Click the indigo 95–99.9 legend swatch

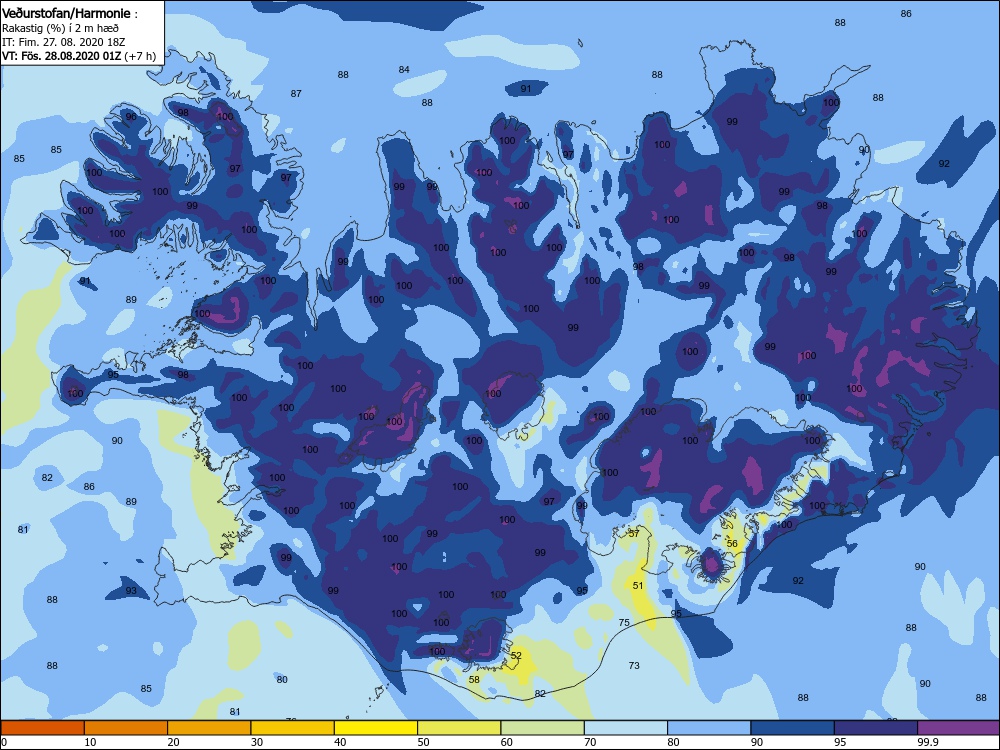pyautogui.click(x=876, y=728)
